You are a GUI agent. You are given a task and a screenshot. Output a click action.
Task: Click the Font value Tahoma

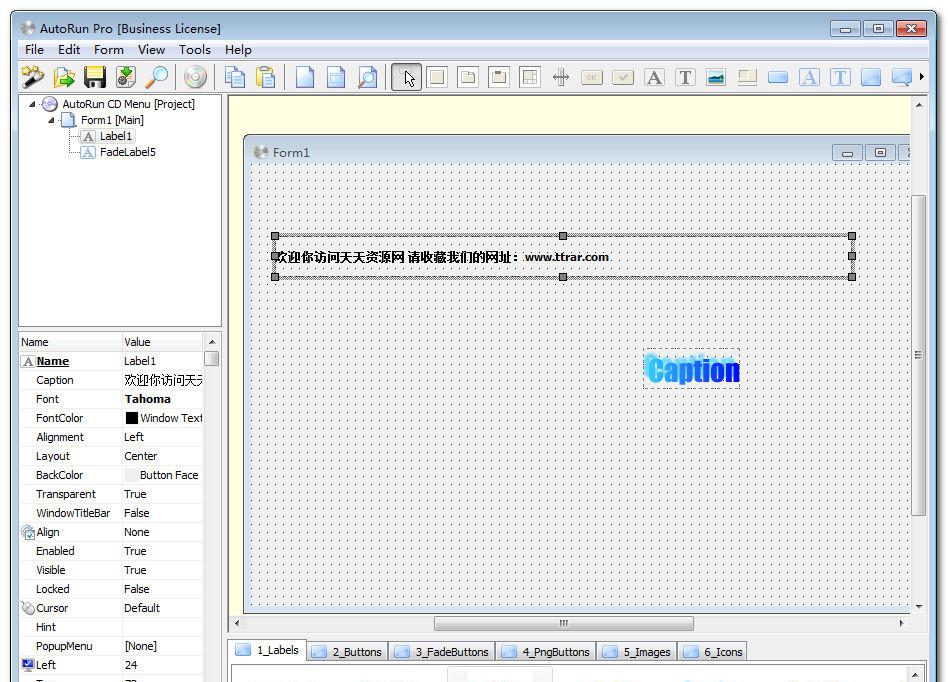163,399
